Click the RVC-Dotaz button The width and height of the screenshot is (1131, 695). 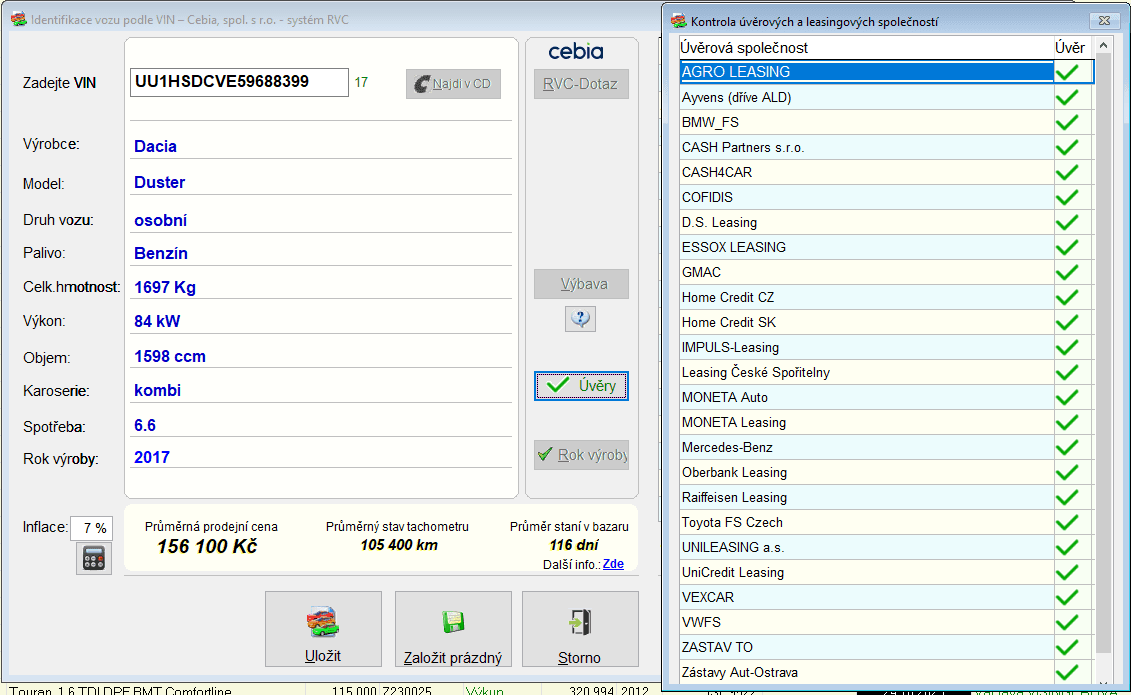pyautogui.click(x=581, y=84)
